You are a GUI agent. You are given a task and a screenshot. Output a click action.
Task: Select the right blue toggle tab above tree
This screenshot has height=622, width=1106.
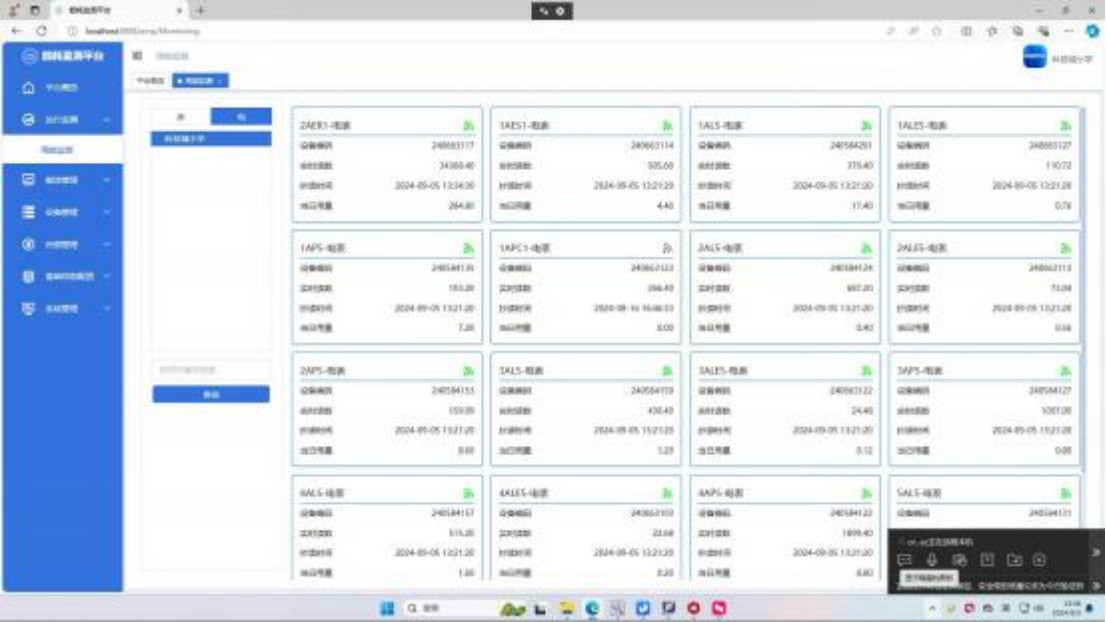pos(241,117)
